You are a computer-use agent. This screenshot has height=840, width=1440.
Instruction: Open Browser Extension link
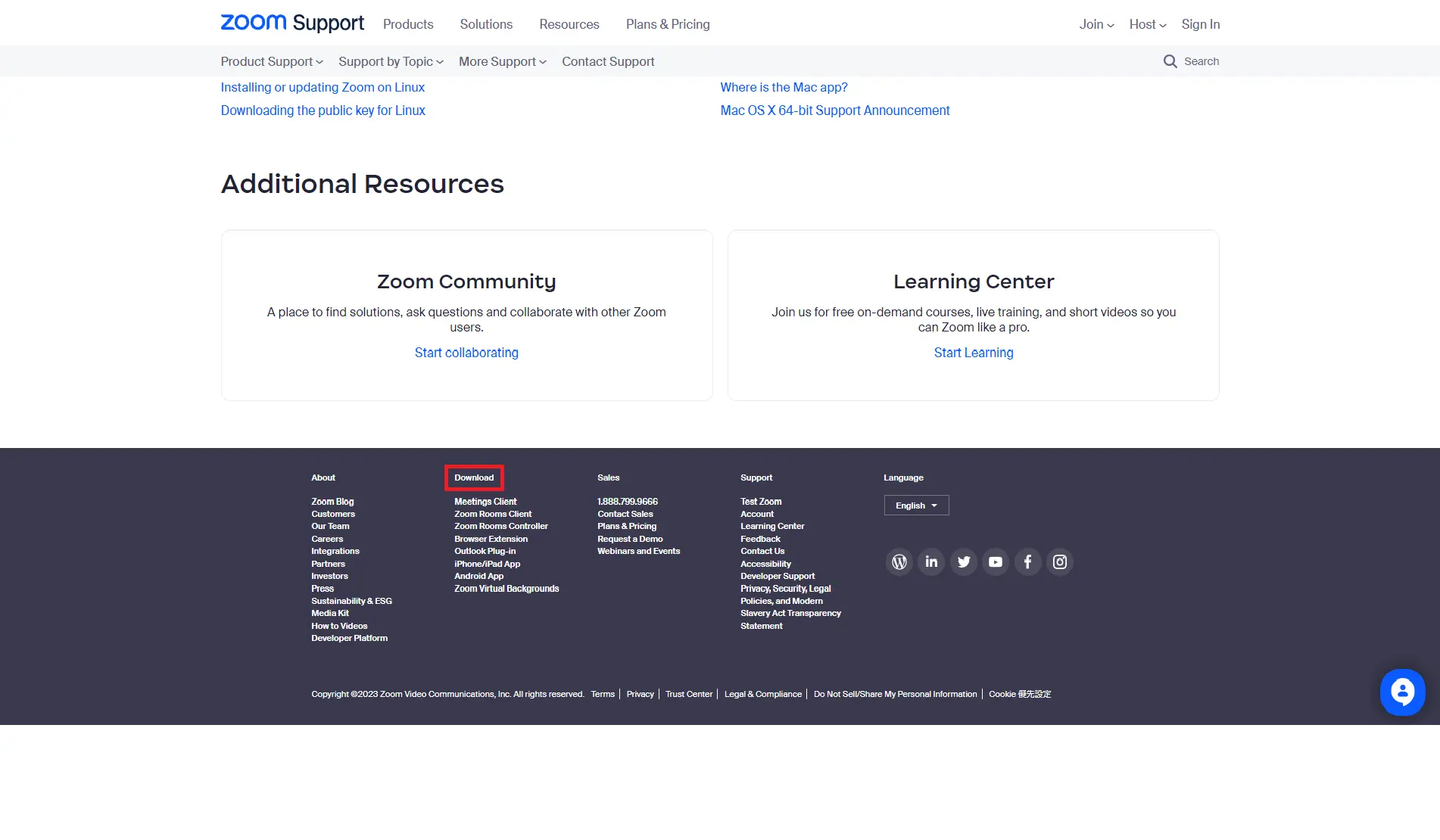491,539
